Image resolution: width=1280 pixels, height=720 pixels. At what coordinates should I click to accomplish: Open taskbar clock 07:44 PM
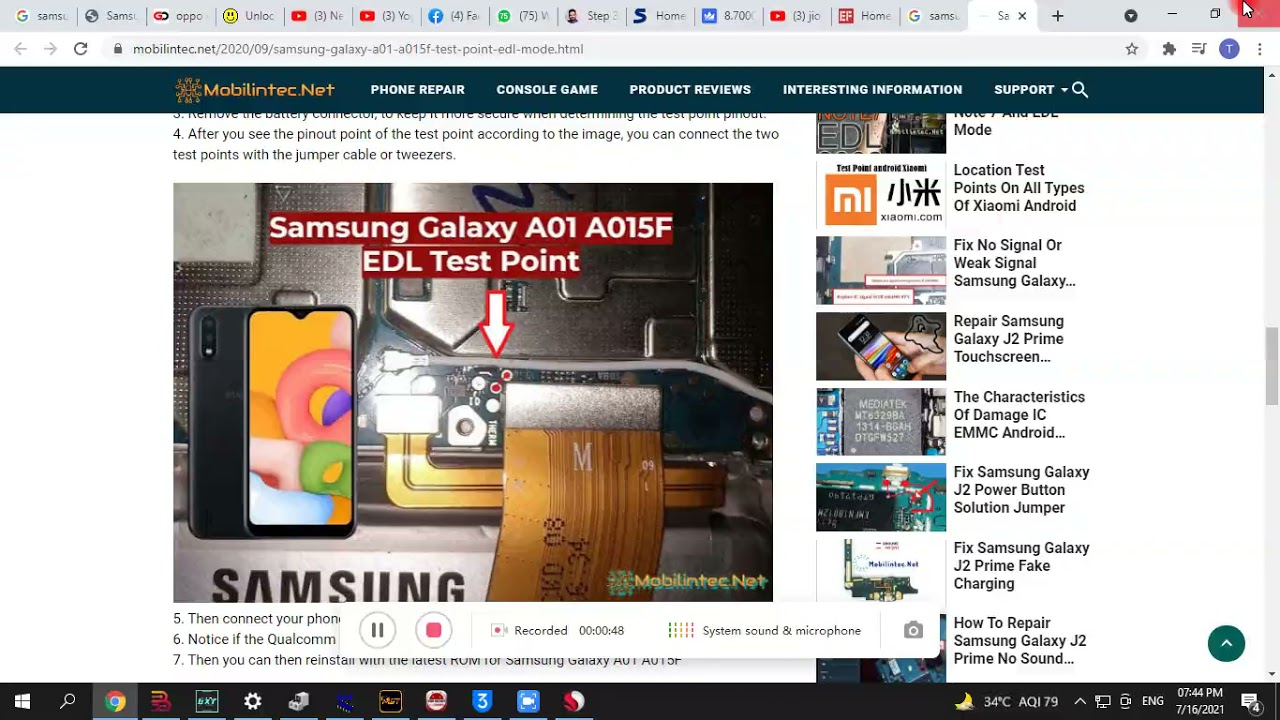(x=1200, y=701)
